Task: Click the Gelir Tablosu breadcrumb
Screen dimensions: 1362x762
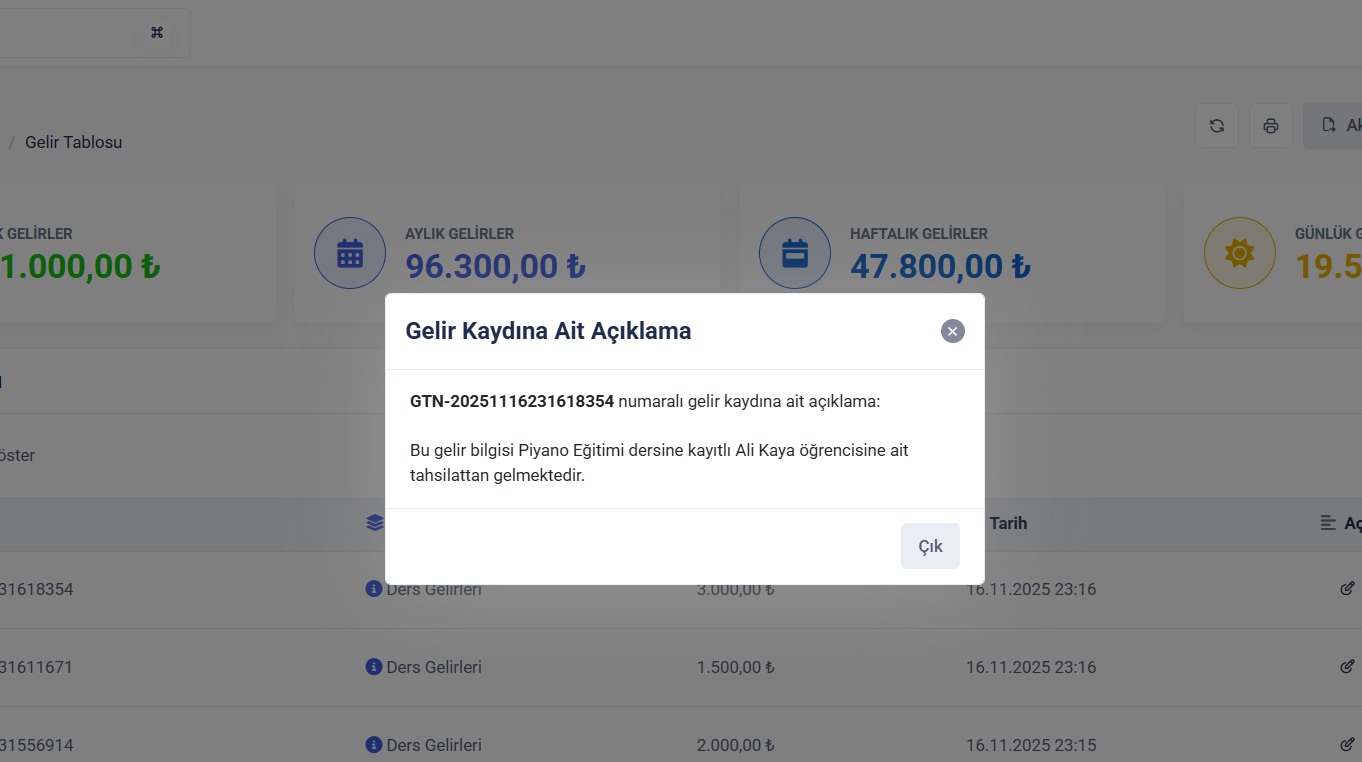Action: pyautogui.click(x=73, y=142)
